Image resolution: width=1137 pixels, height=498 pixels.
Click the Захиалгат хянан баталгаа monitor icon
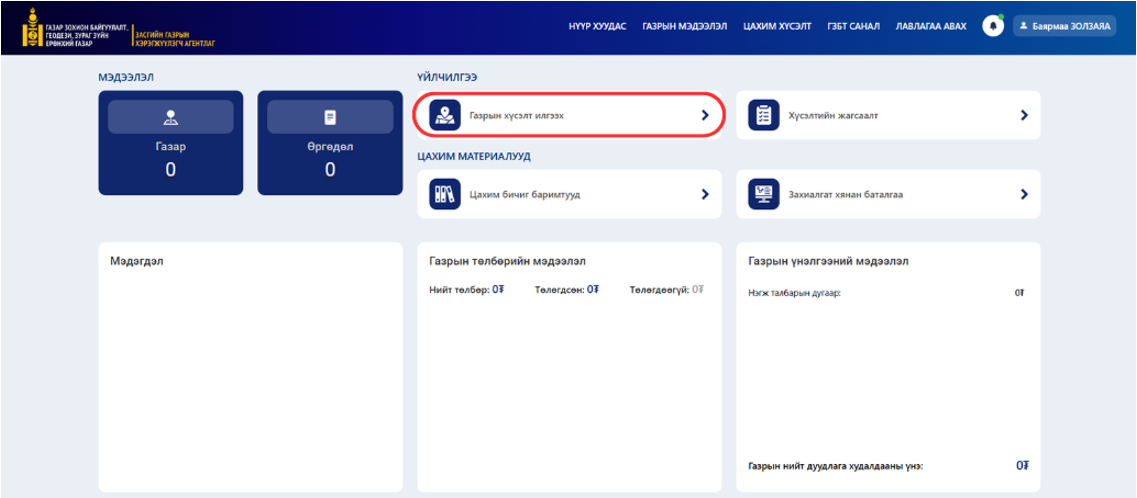coord(764,194)
